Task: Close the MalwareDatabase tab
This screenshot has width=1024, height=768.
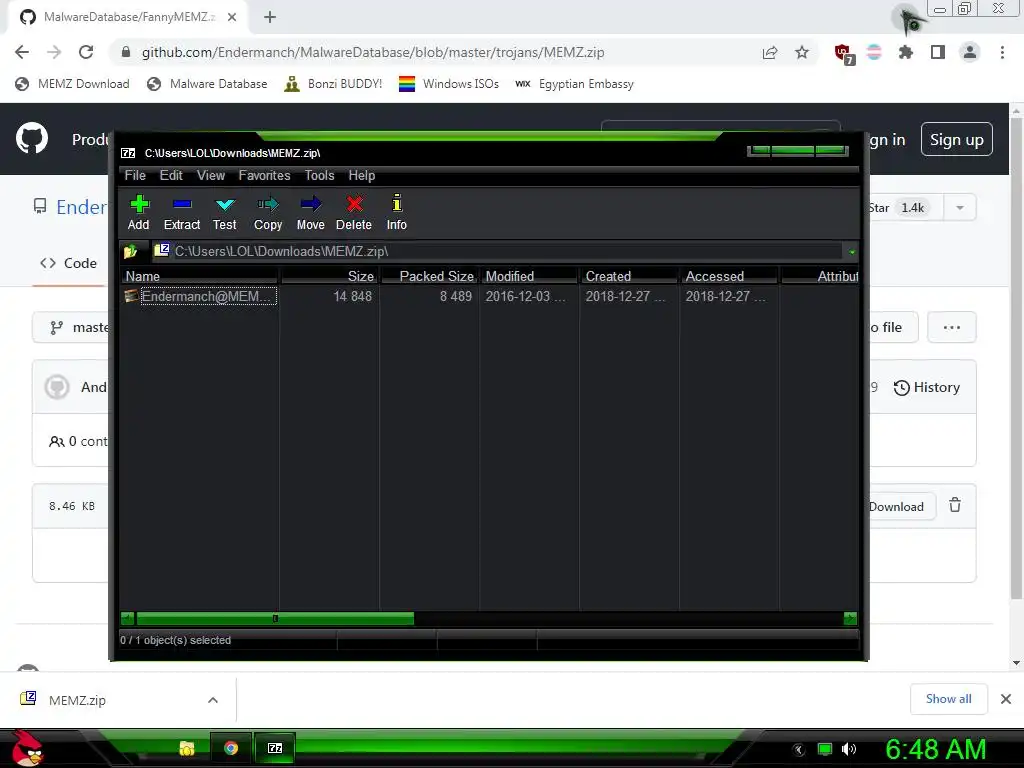Action: click(232, 17)
